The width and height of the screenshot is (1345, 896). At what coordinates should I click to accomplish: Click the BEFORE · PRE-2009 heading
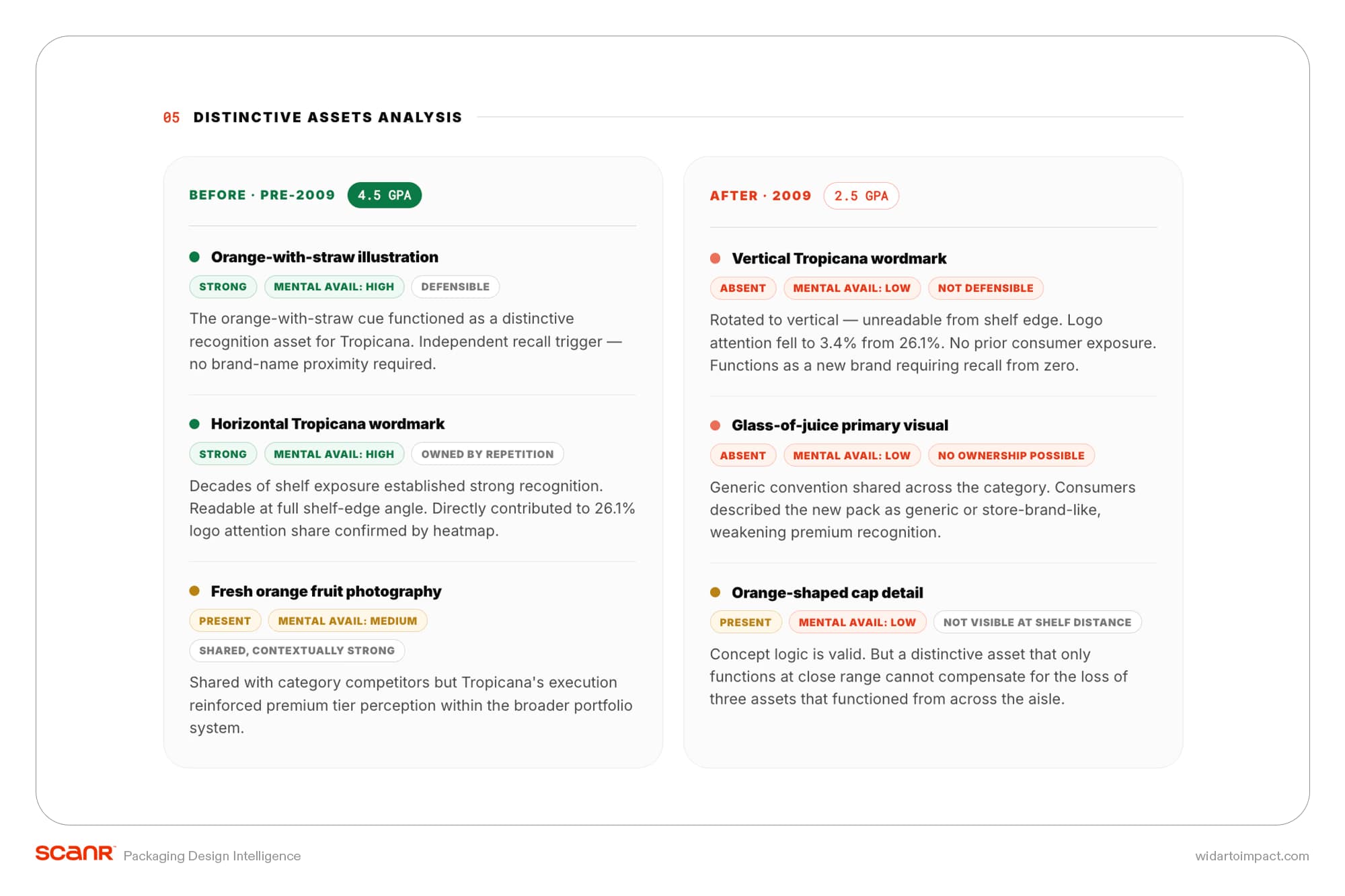point(262,195)
